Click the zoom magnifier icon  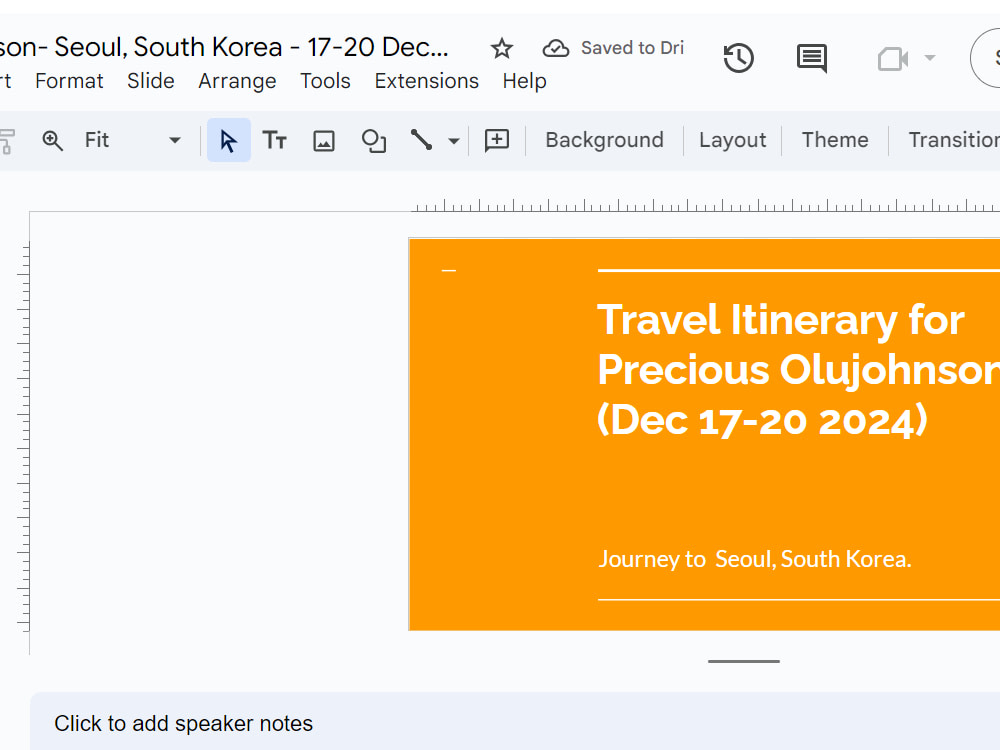point(52,140)
